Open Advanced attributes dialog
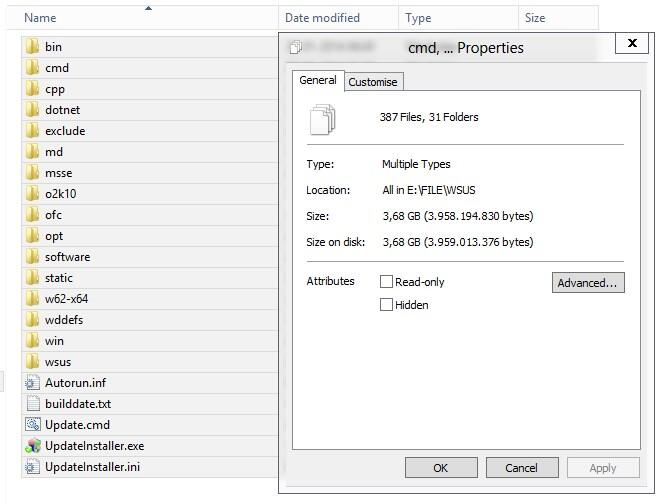This screenshot has height=503, width=665. (x=588, y=283)
